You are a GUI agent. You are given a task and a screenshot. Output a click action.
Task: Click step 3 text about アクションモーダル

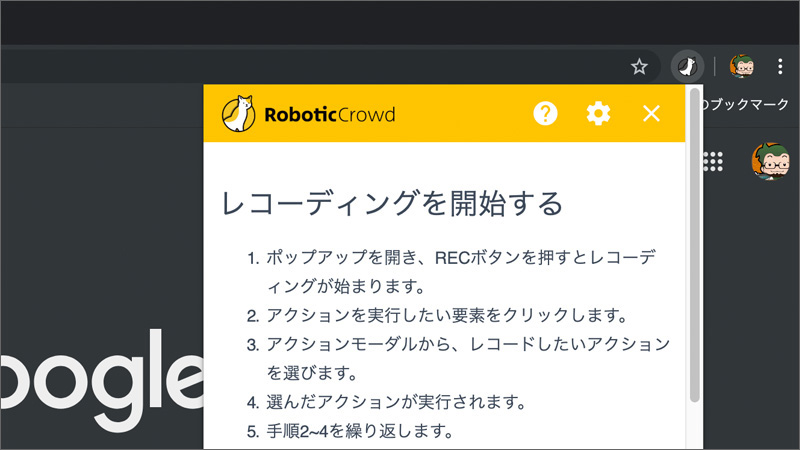click(x=468, y=358)
